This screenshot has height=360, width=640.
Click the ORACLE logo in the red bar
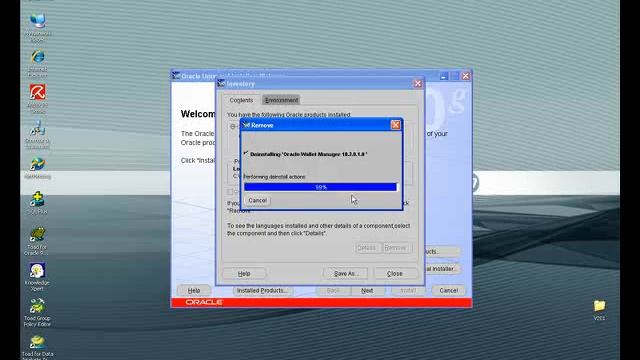(204, 302)
